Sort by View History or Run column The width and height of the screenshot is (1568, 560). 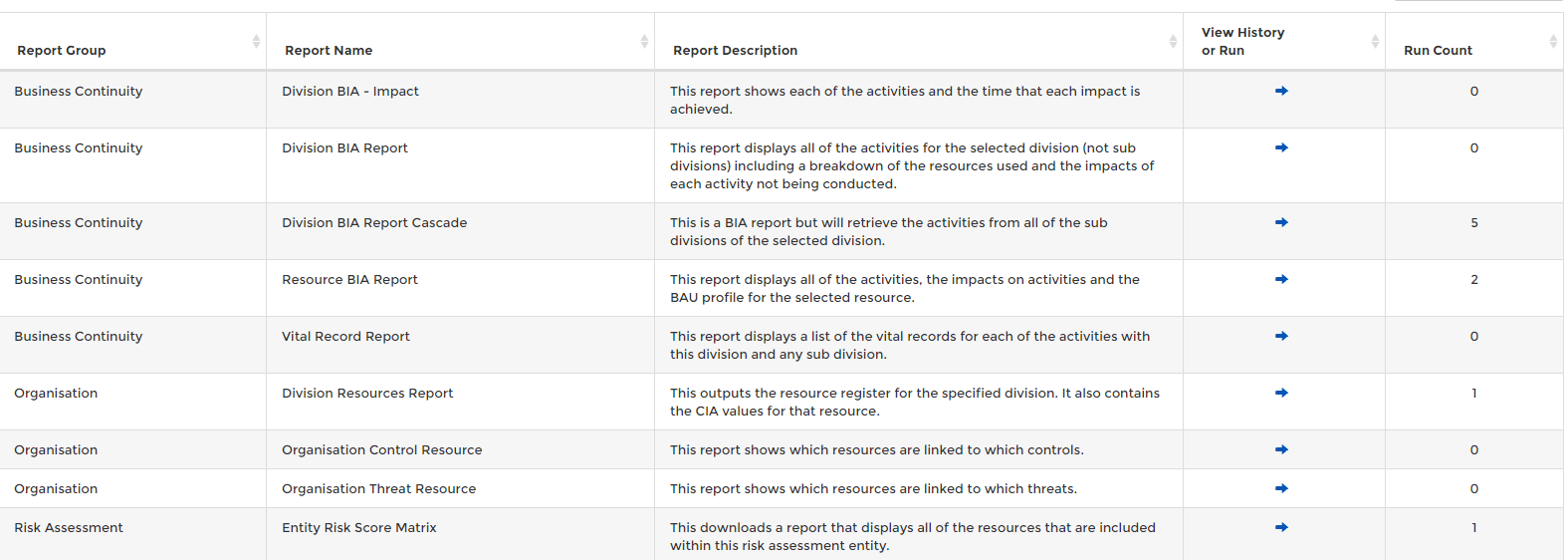(1375, 42)
